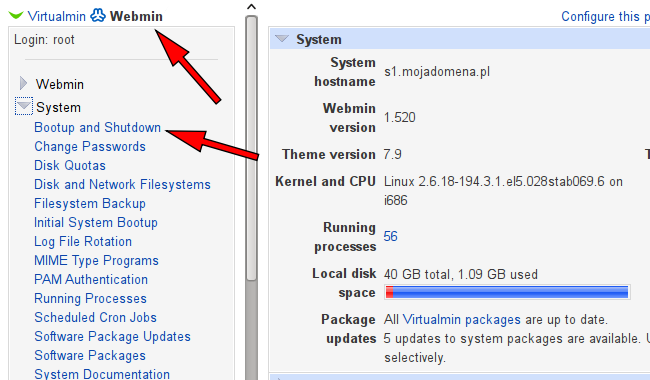Click the local disk space usage bar
The width and height of the screenshot is (650, 380).
pos(507,292)
